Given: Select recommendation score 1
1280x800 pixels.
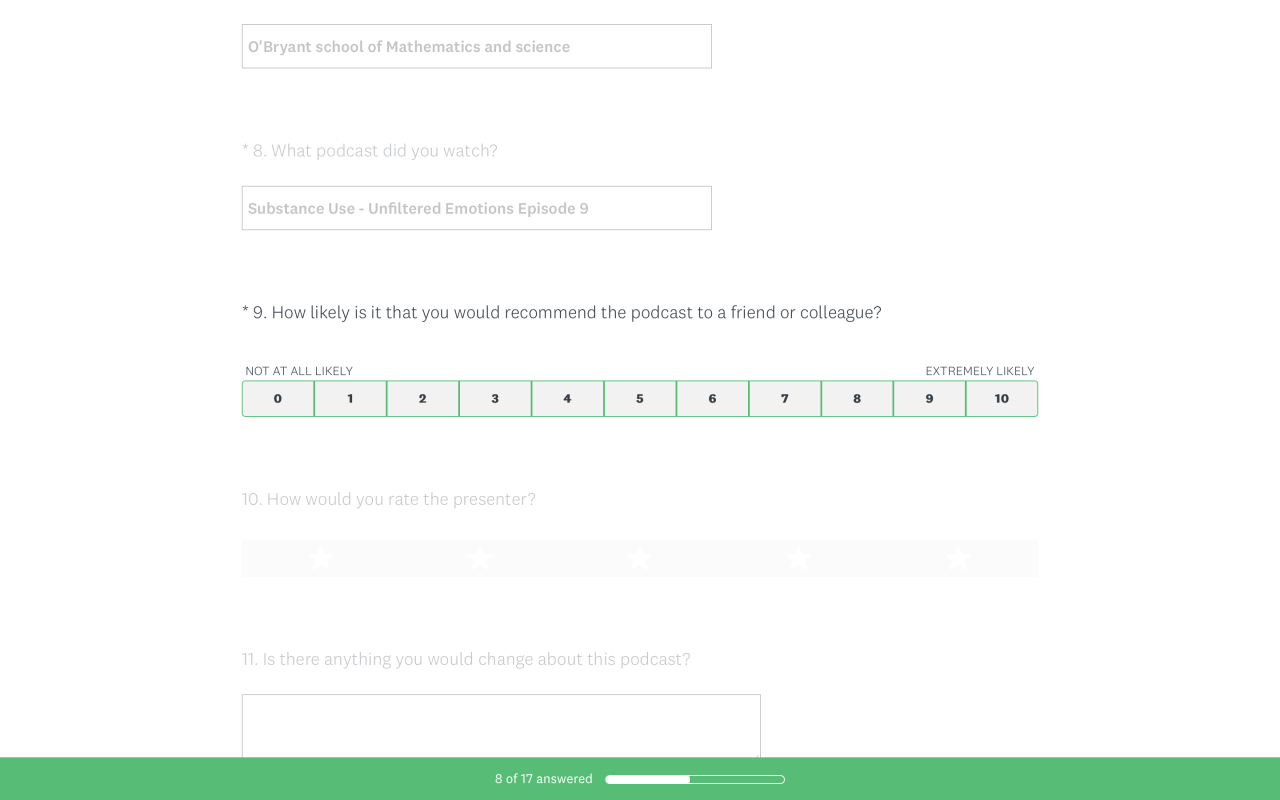Looking at the screenshot, I should [350, 399].
